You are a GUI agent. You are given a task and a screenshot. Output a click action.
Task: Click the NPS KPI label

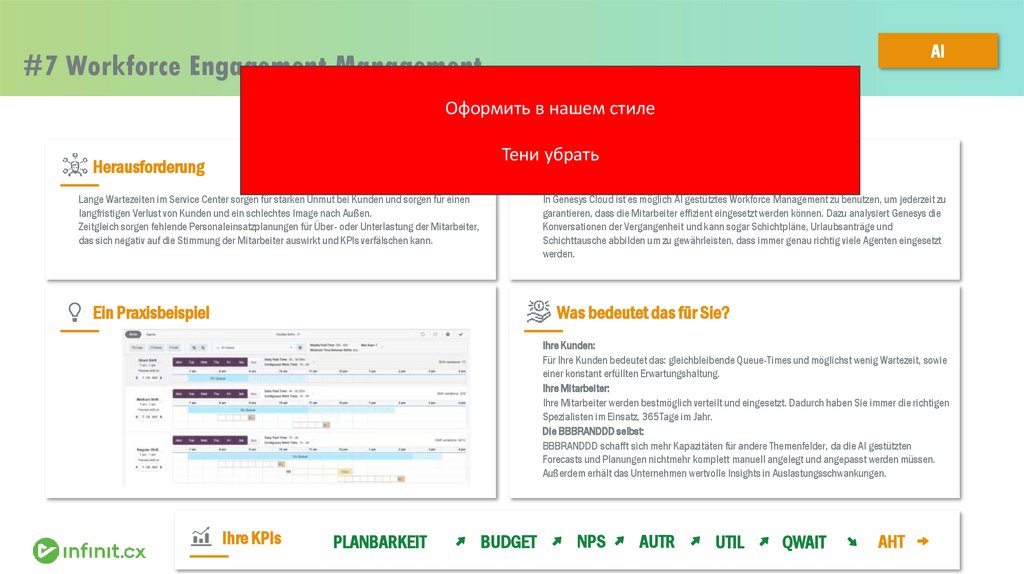tap(591, 542)
